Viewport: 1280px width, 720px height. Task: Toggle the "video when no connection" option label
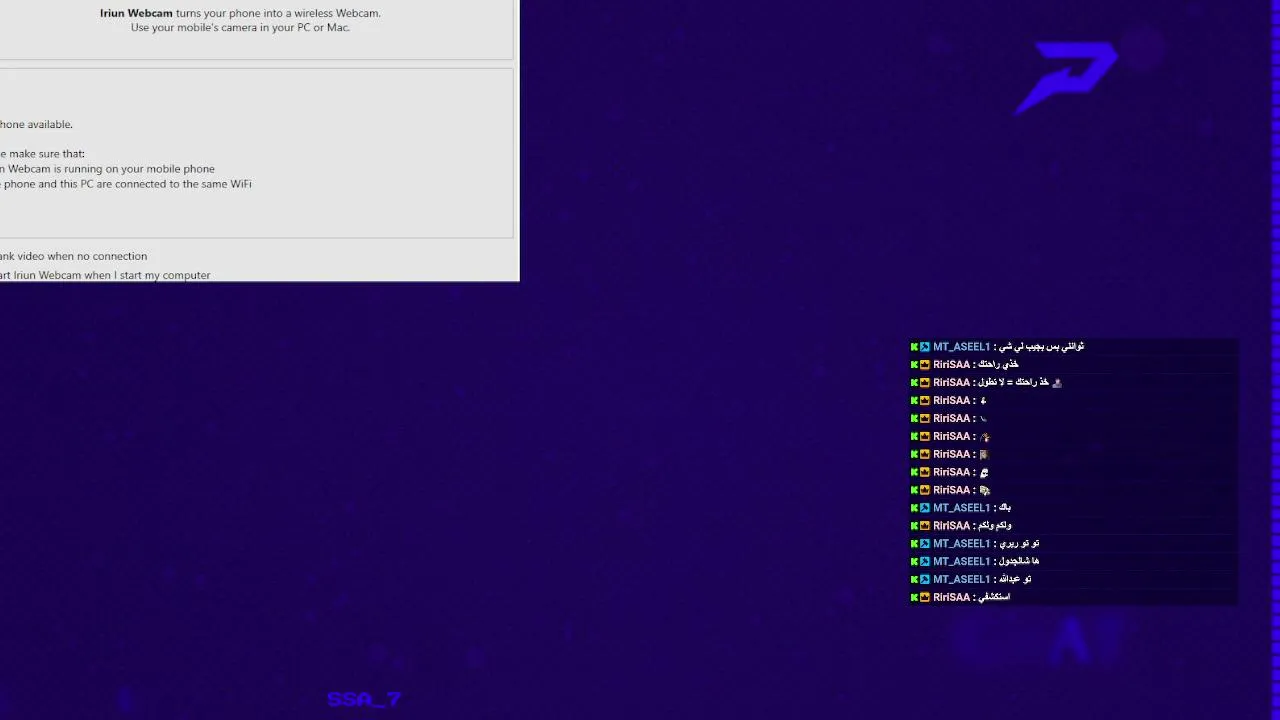coord(73,256)
